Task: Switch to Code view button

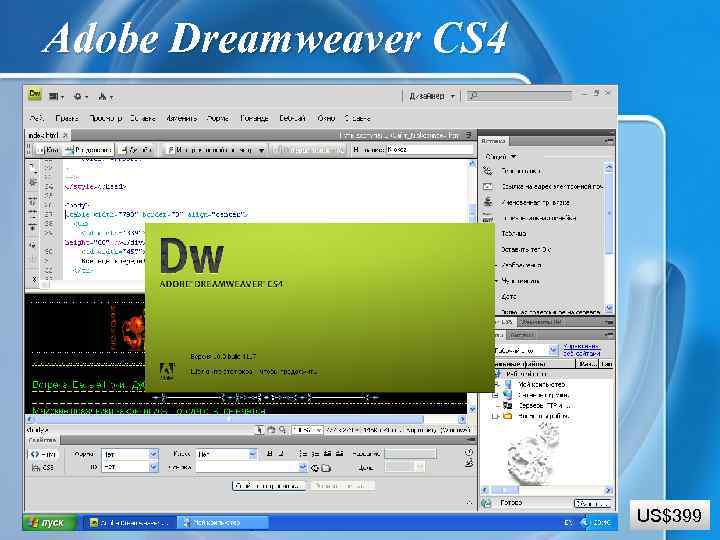Action: click(x=49, y=150)
